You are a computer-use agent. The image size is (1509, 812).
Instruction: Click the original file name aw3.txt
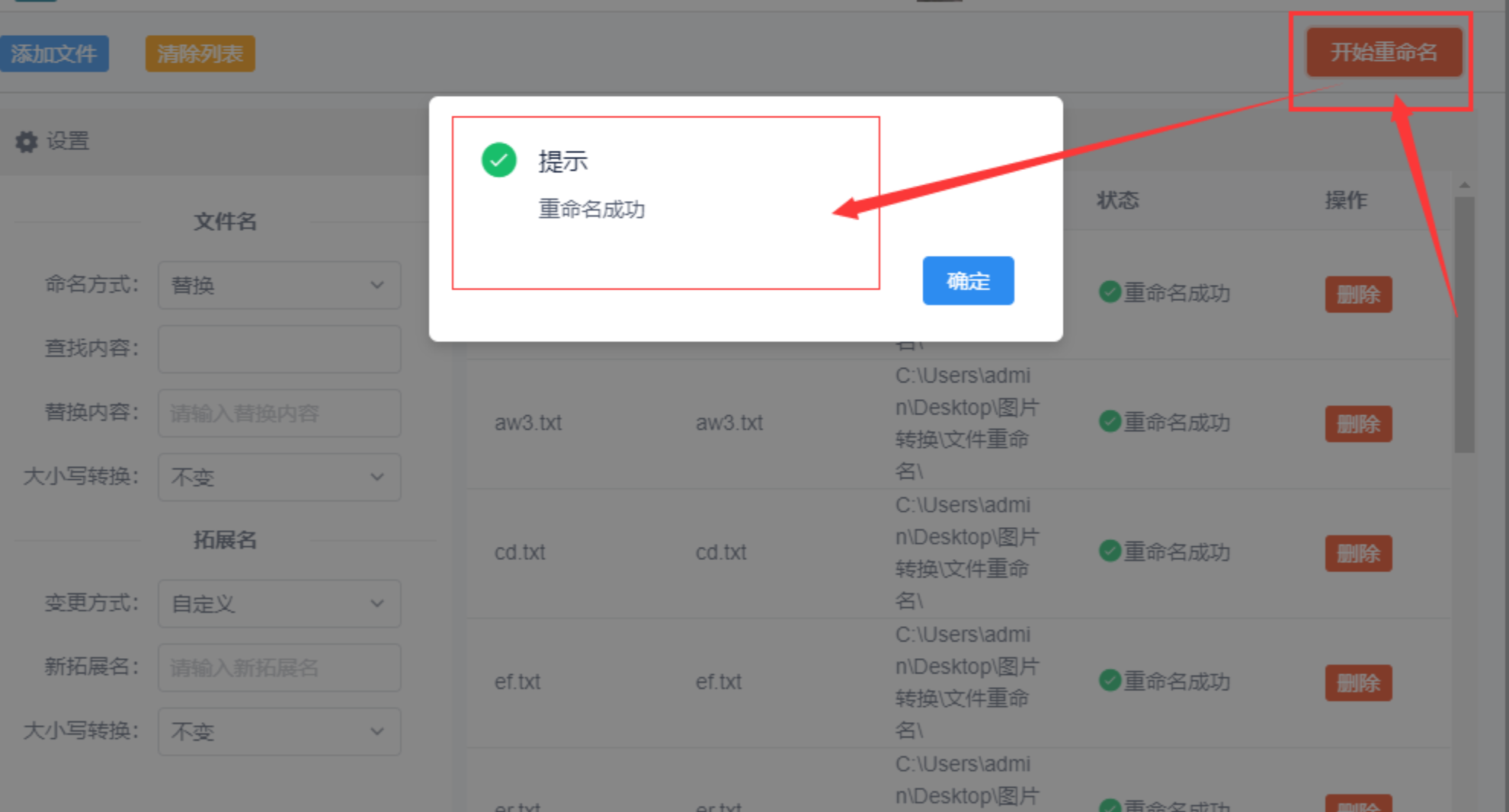pos(528,423)
